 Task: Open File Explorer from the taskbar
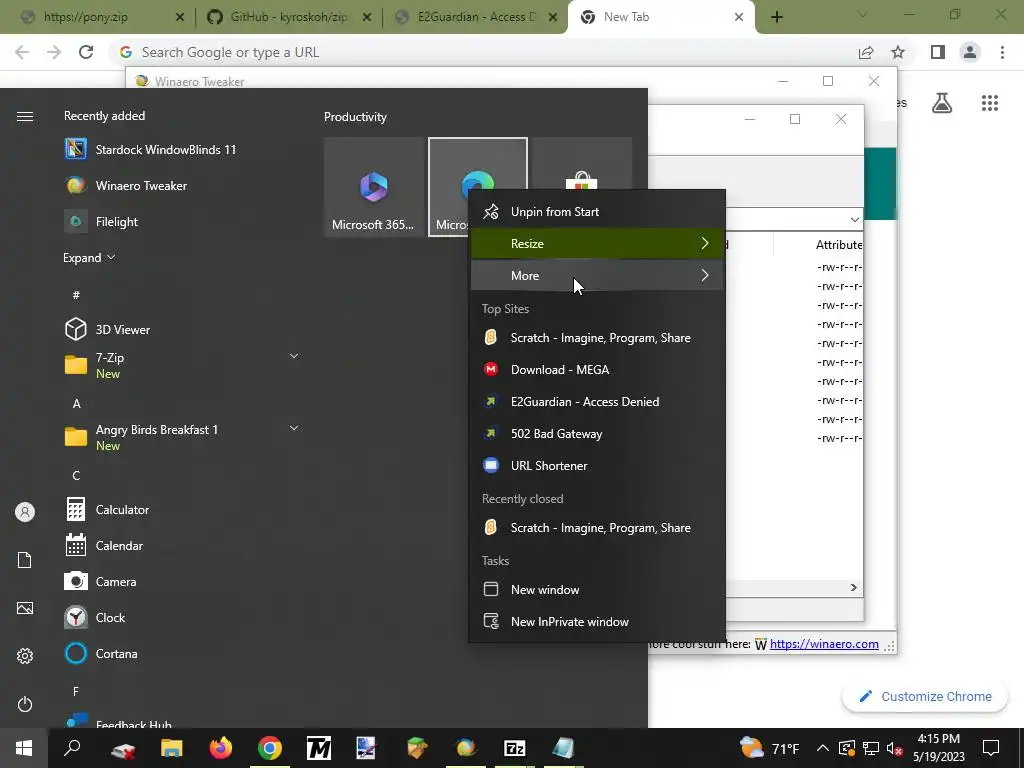pos(172,748)
